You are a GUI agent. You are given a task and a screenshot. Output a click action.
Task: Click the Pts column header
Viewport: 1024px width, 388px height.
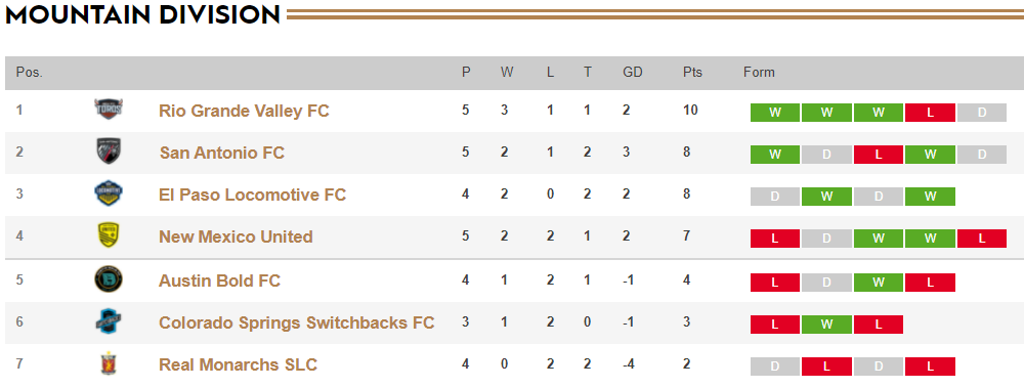(692, 73)
